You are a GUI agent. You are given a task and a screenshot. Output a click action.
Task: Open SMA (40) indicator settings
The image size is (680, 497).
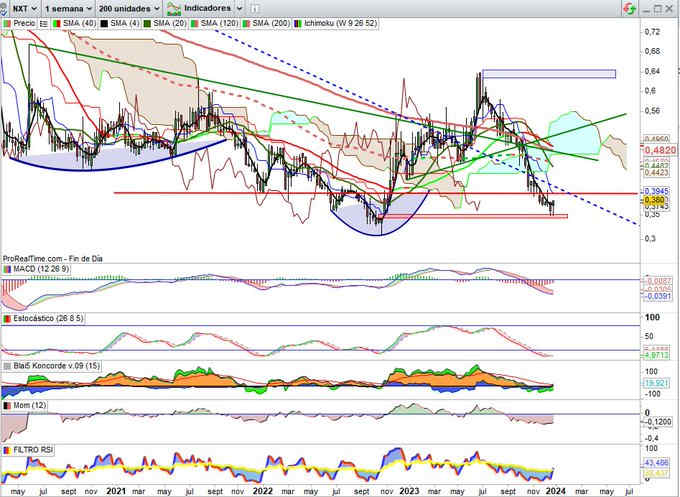point(79,23)
